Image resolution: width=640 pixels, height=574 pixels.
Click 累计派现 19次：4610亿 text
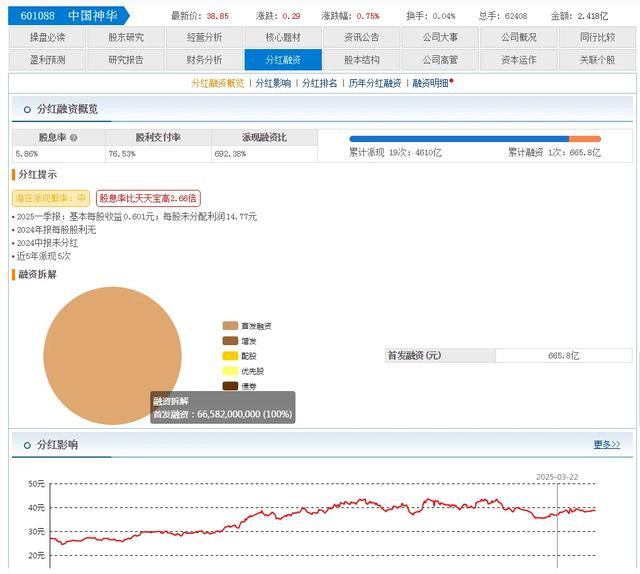395,153
